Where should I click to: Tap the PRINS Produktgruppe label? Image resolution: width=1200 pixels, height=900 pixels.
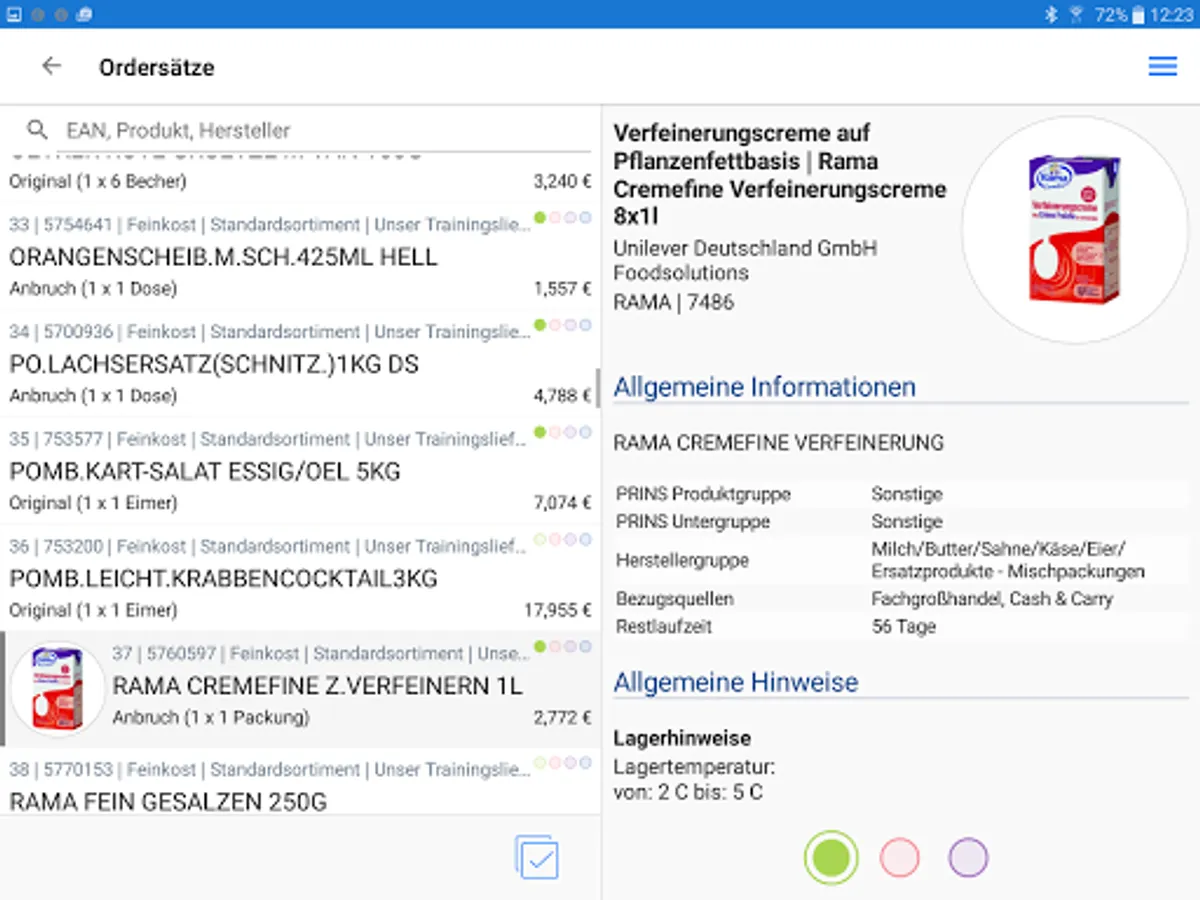coord(703,494)
